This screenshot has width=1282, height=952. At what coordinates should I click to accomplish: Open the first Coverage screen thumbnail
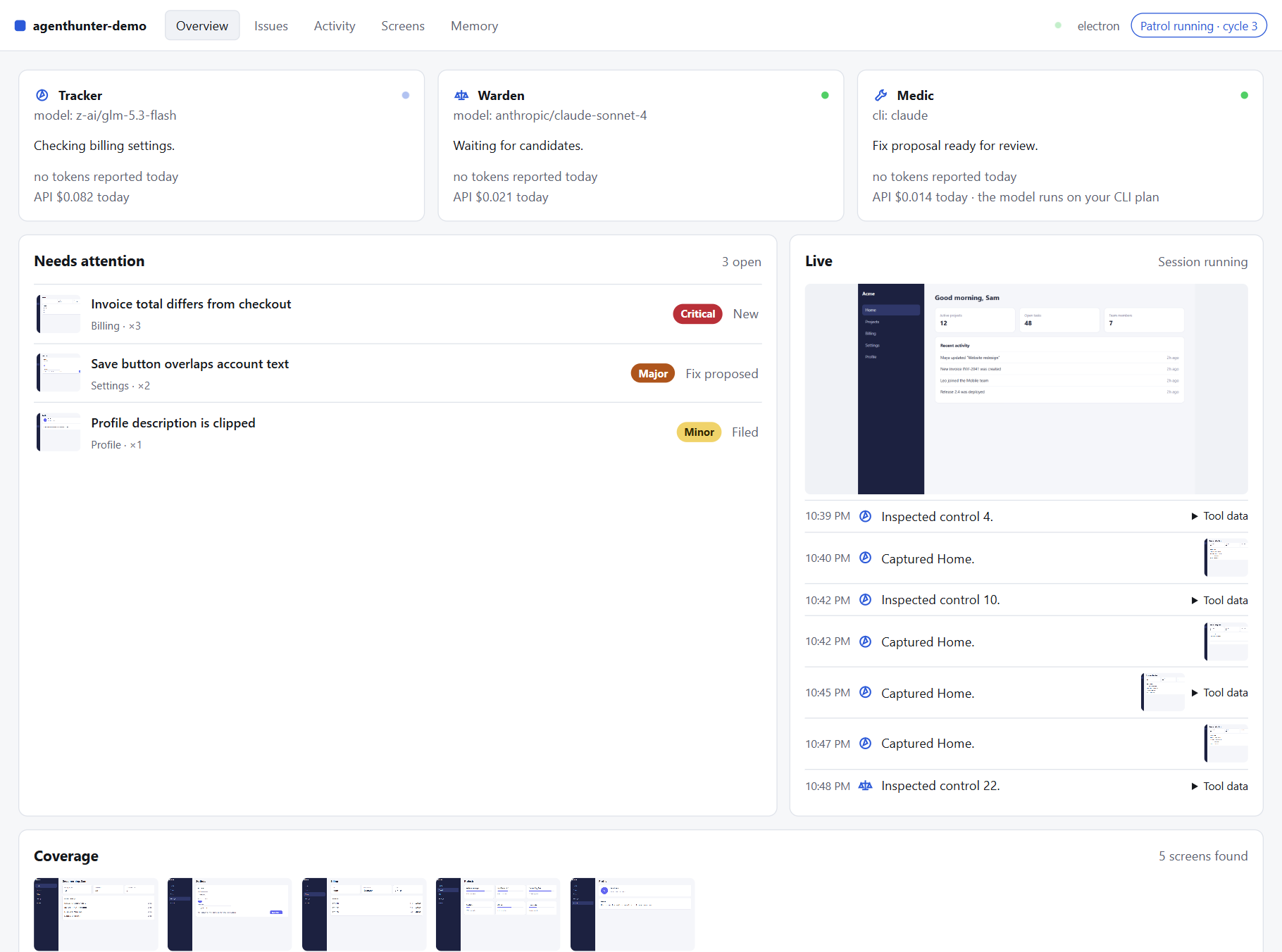[x=96, y=914]
